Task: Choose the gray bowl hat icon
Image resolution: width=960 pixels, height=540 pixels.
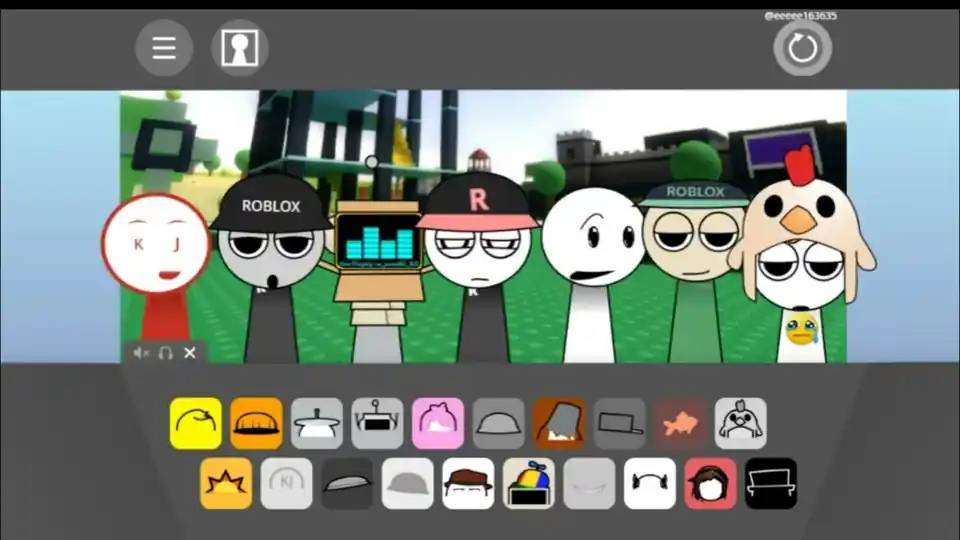Action: [x=498, y=423]
